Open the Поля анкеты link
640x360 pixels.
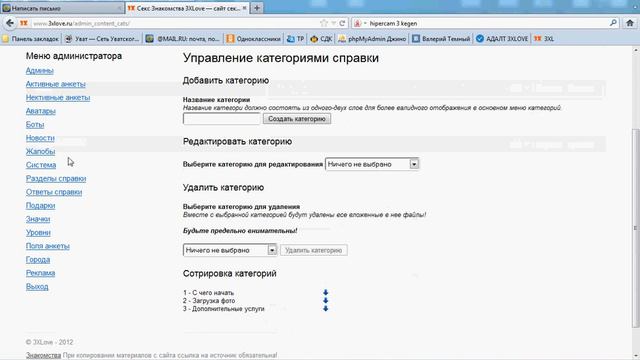[48, 246]
